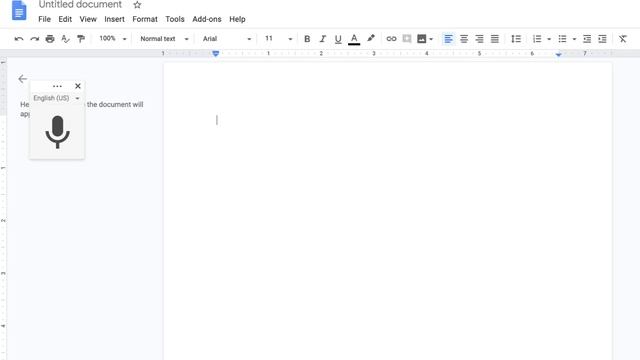This screenshot has width=640, height=360.
Task: Set left text alignment
Action: (448, 39)
